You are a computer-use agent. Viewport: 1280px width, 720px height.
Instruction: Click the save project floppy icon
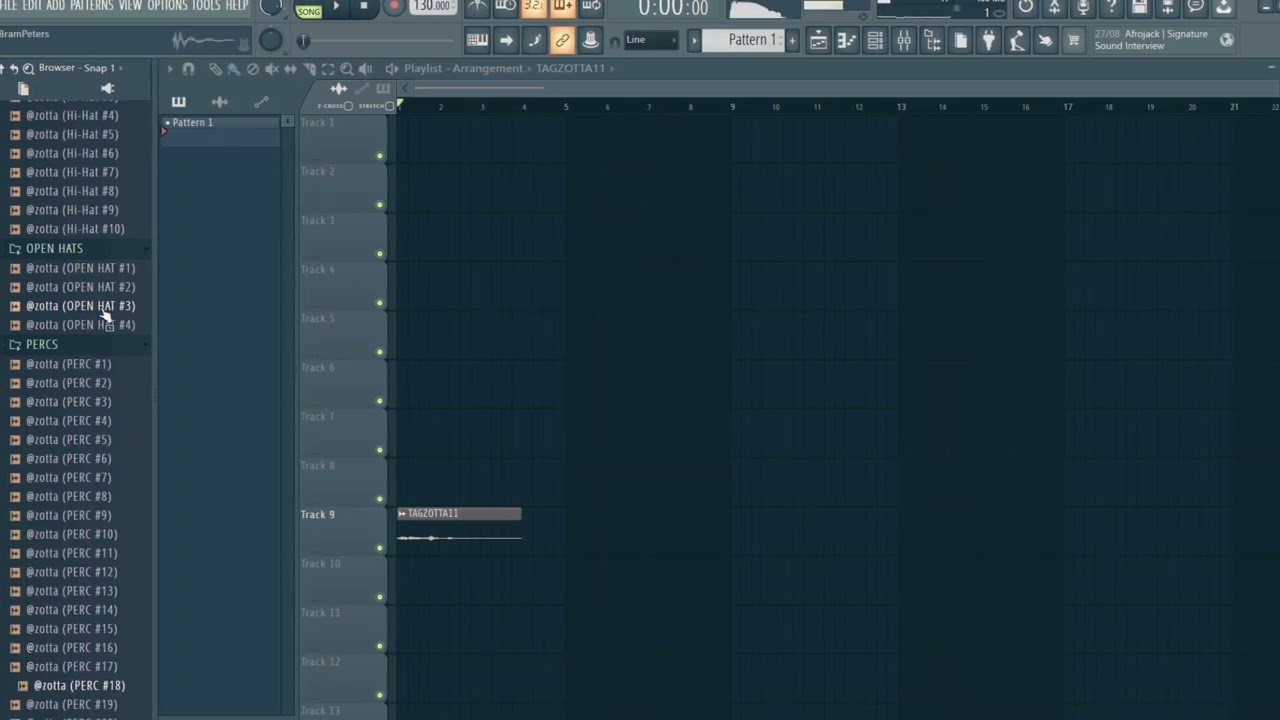click(x=1139, y=7)
